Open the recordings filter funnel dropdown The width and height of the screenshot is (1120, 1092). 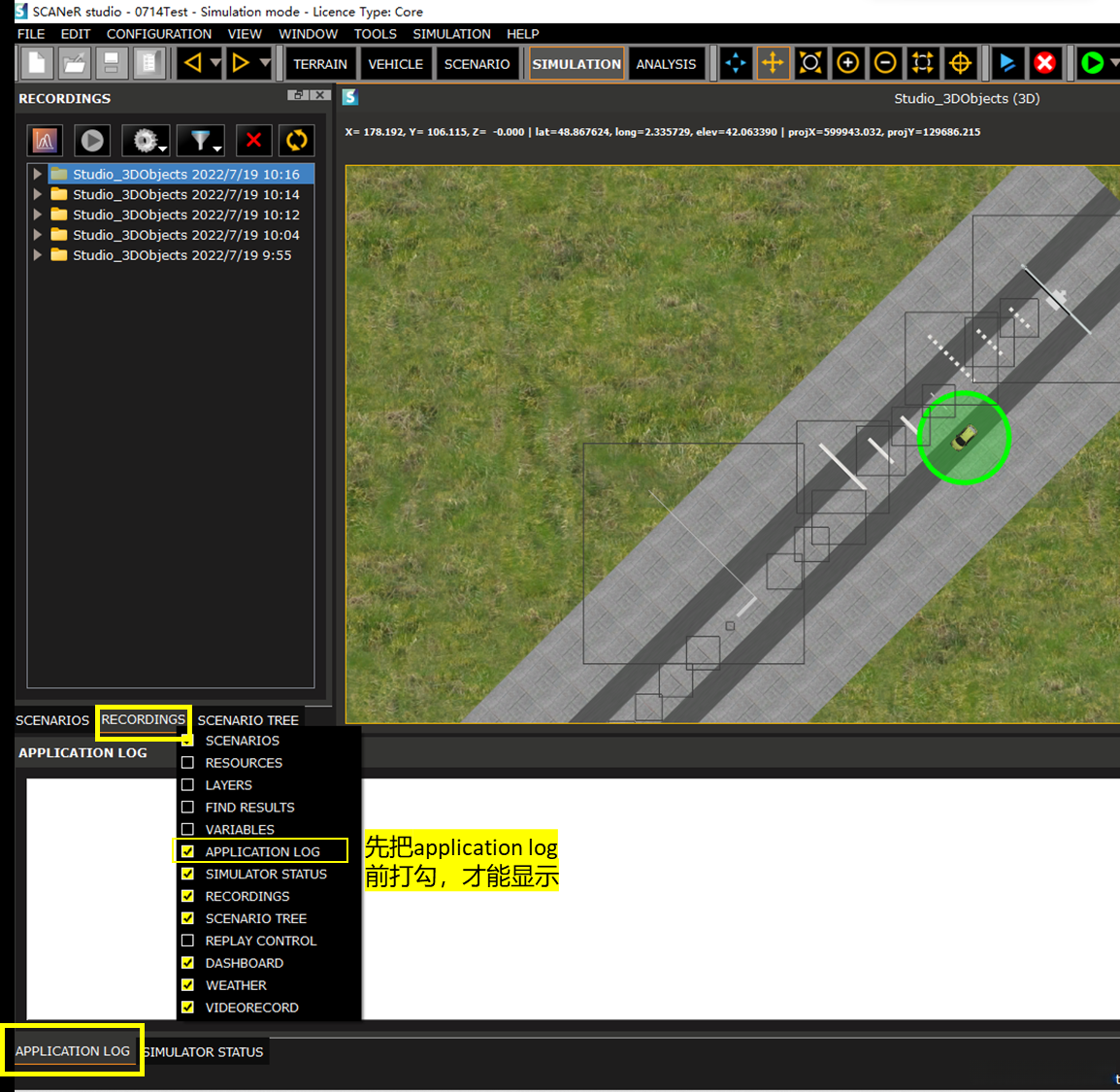[201, 140]
